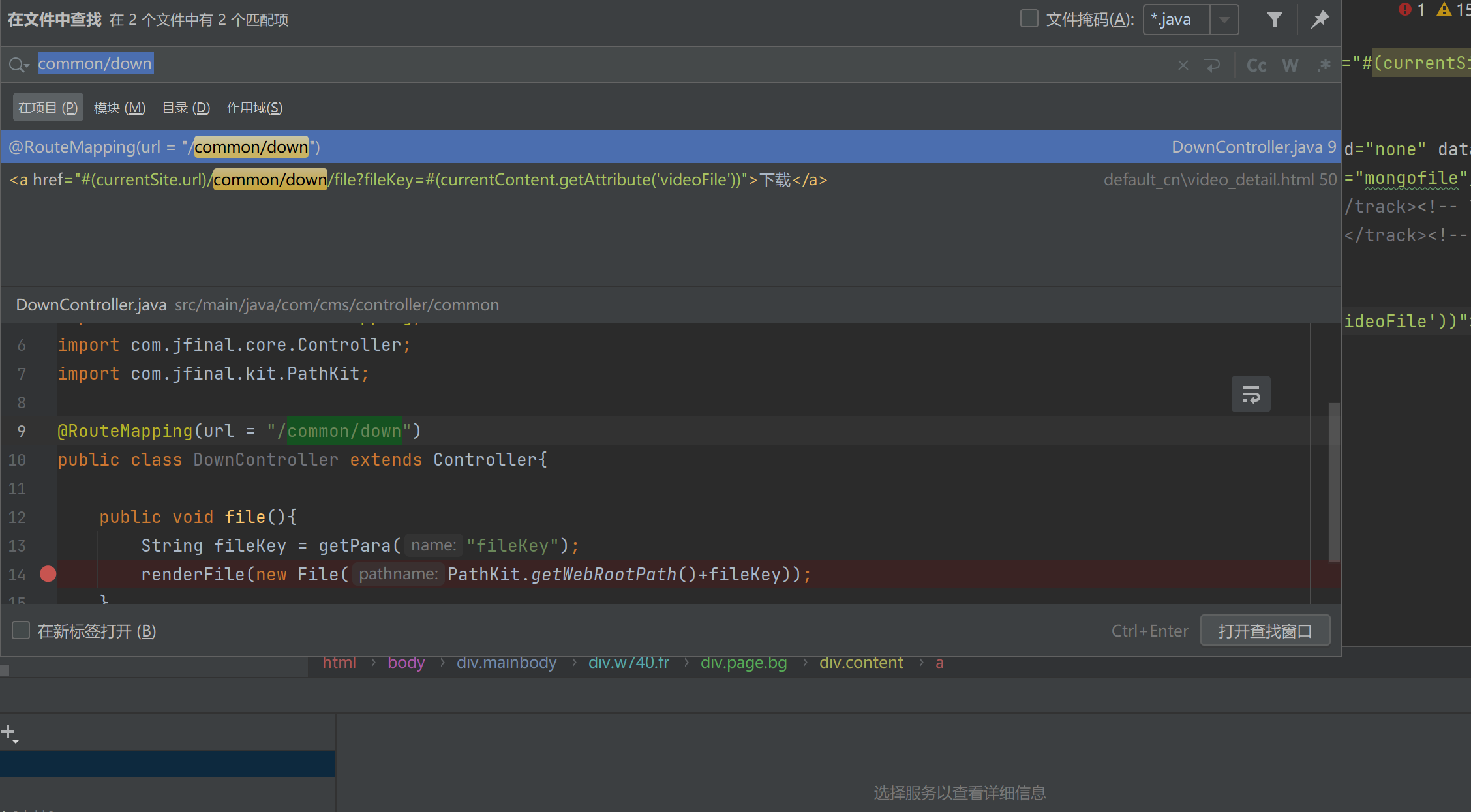The width and height of the screenshot is (1471, 812).
Task: Click div.page.bg breadcrumb
Action: pyautogui.click(x=744, y=663)
